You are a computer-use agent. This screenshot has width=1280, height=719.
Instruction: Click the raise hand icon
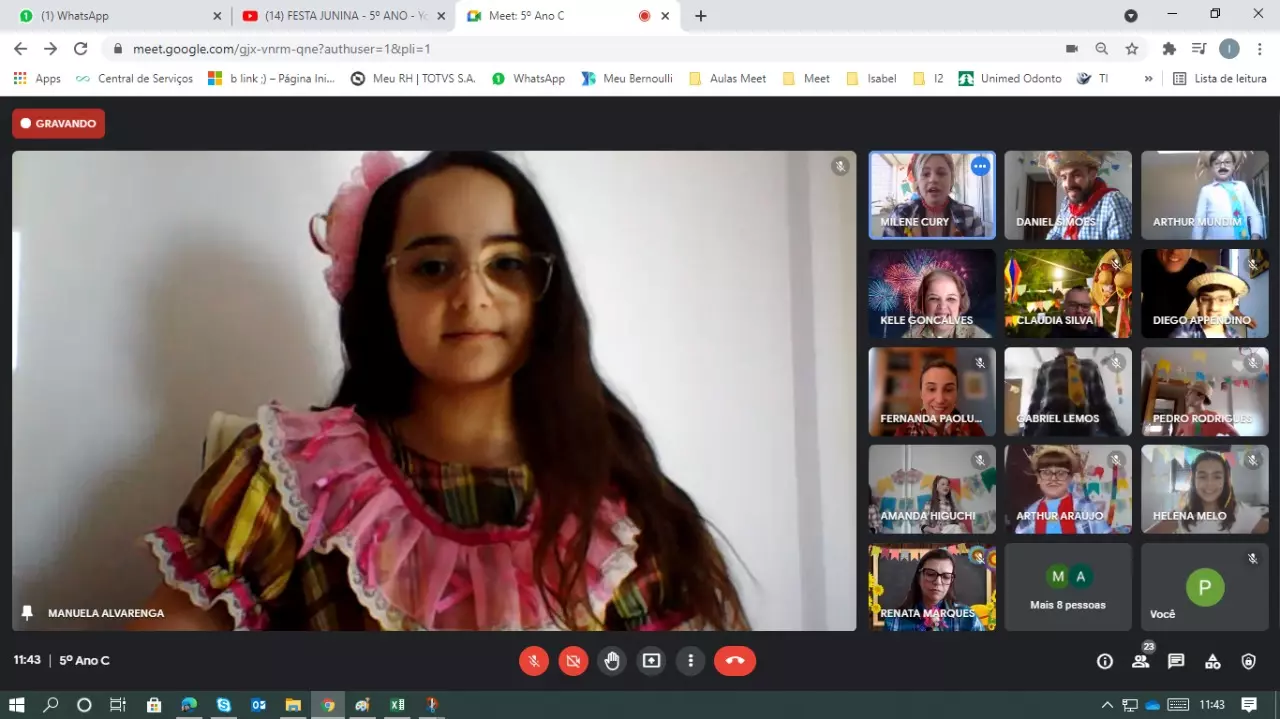click(x=612, y=661)
